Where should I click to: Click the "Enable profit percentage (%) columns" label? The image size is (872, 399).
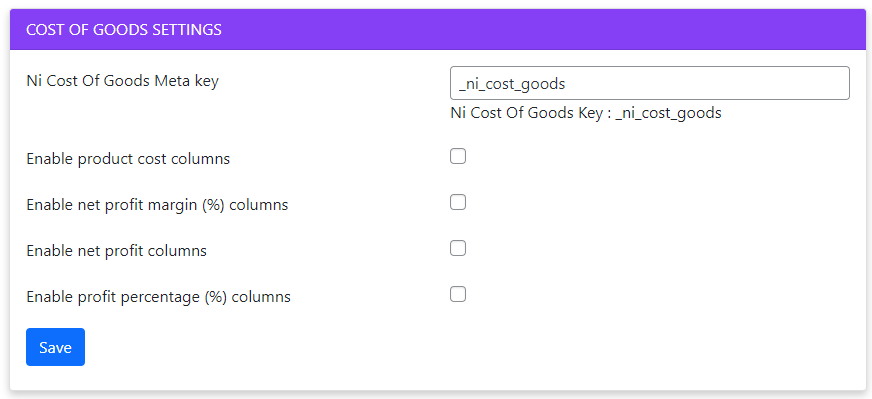point(158,297)
